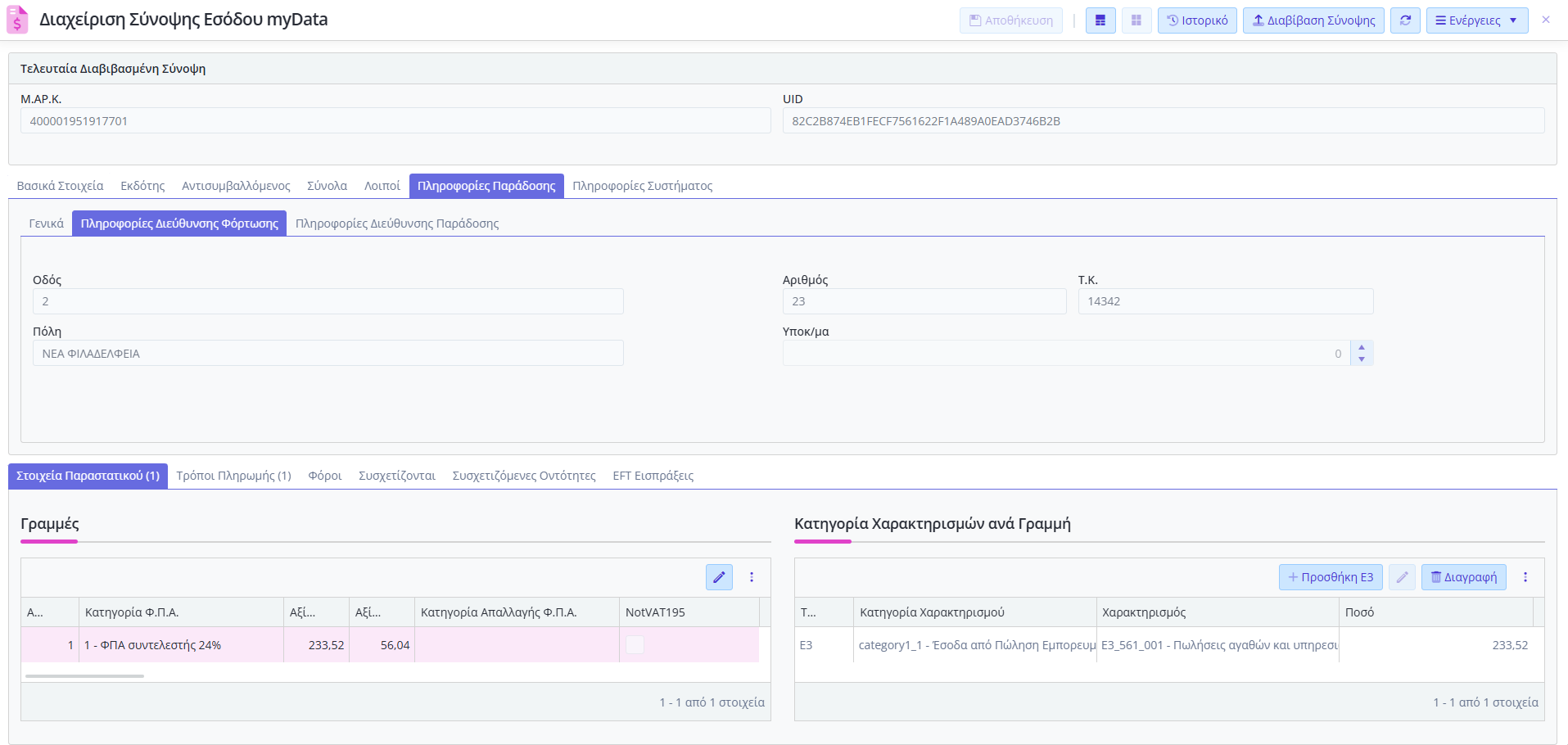Open Κατηγορία Χαρακτηρισμών grid options (three dots)
This screenshot has height=745, width=1568.
click(1525, 577)
